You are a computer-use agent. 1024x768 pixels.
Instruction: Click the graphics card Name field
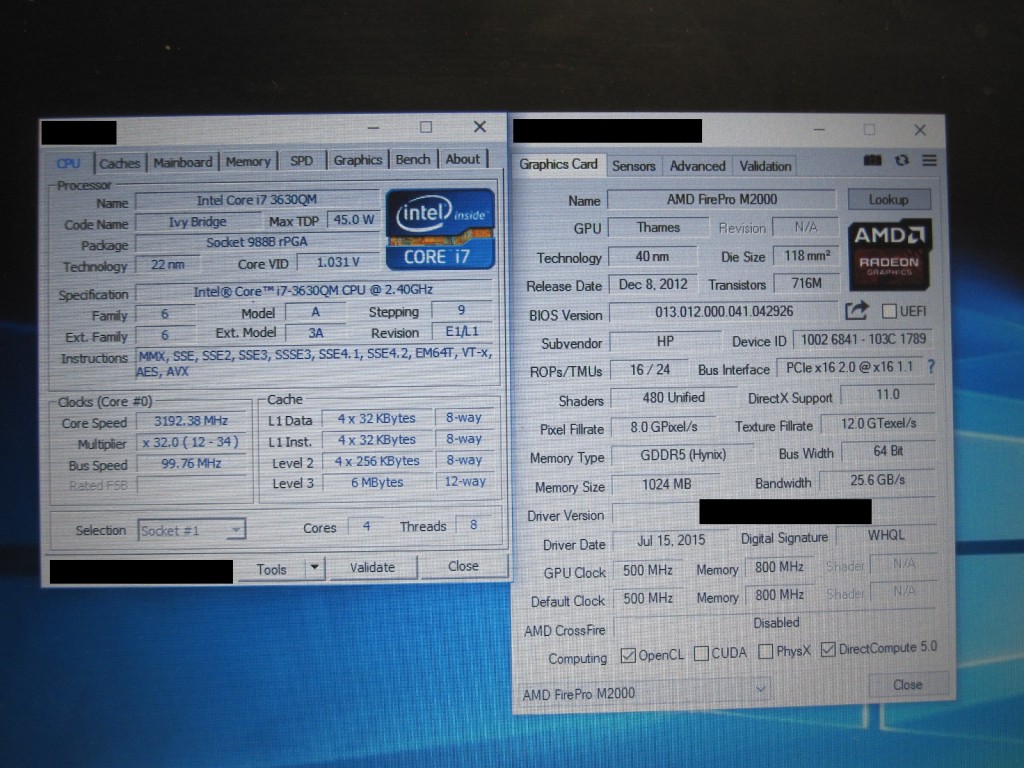tap(722, 199)
